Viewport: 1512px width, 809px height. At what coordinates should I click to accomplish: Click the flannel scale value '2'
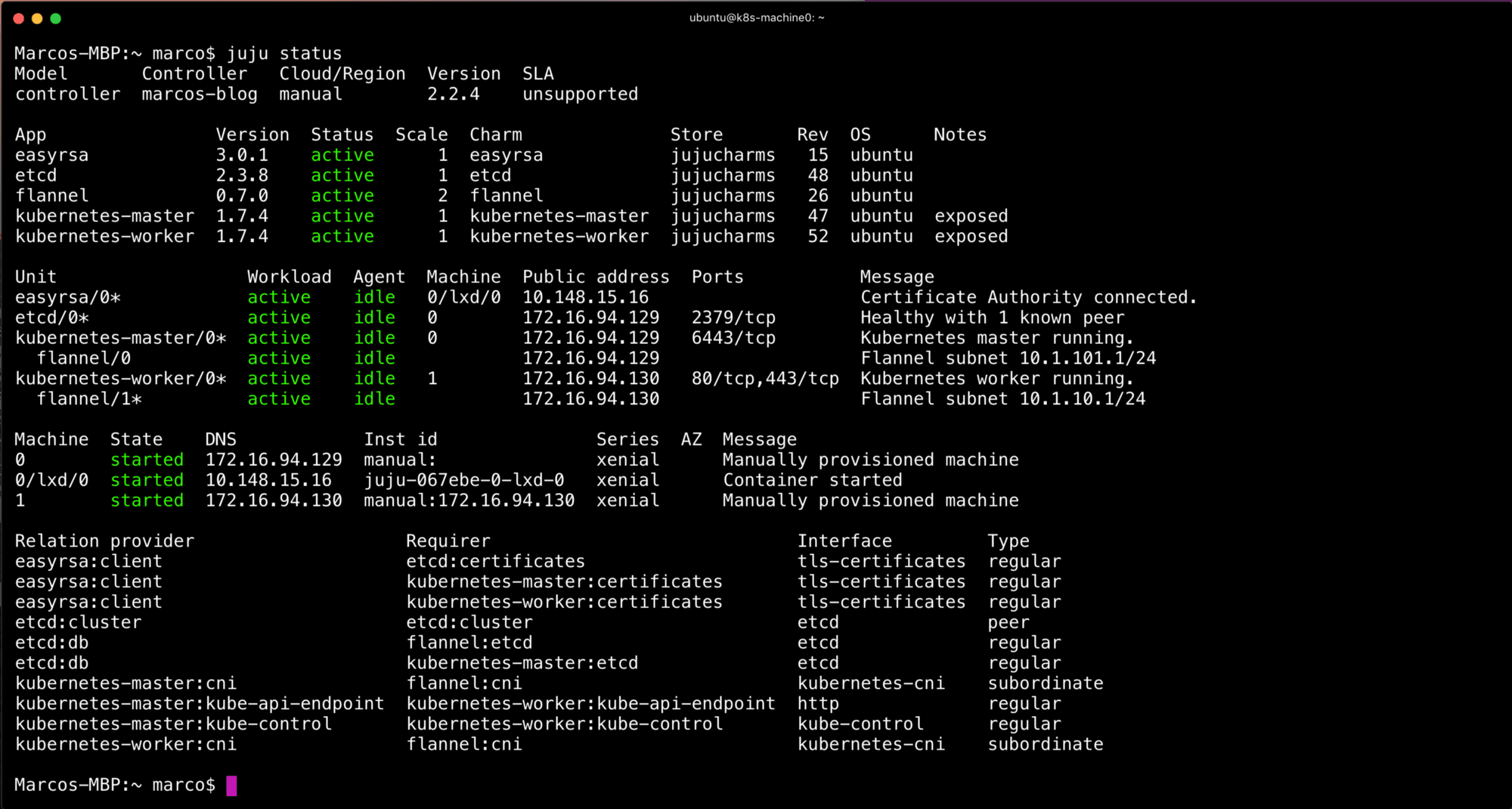tap(443, 196)
